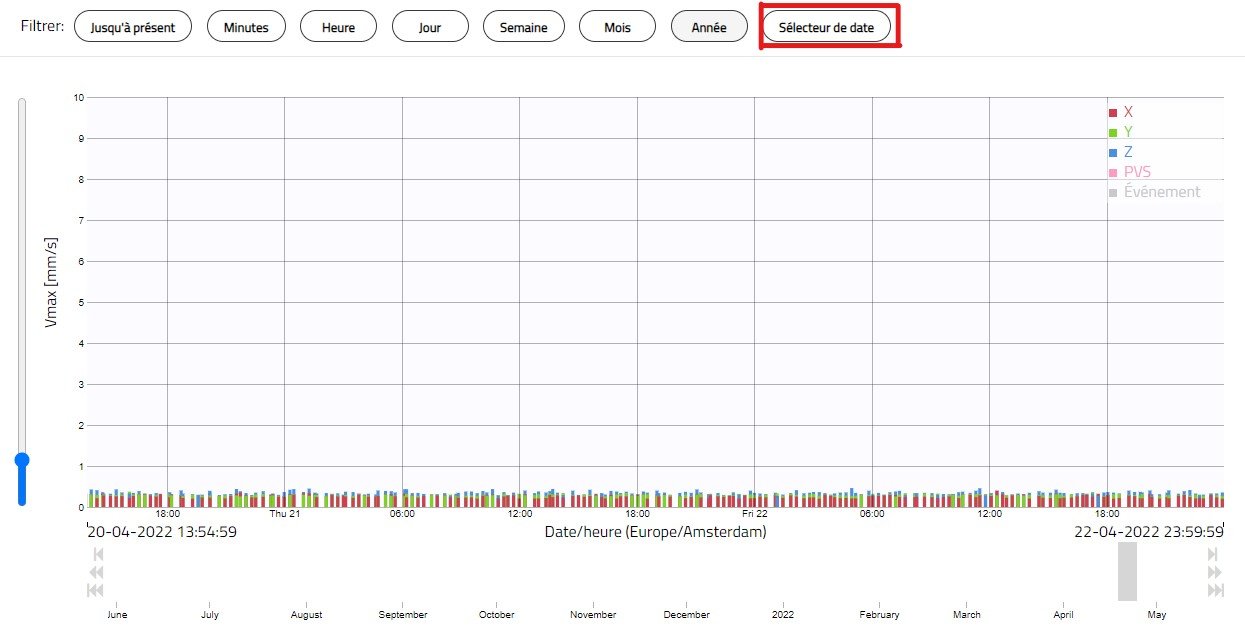The image size is (1245, 628).
Task: Switch the filter to Heure
Action: point(338,27)
